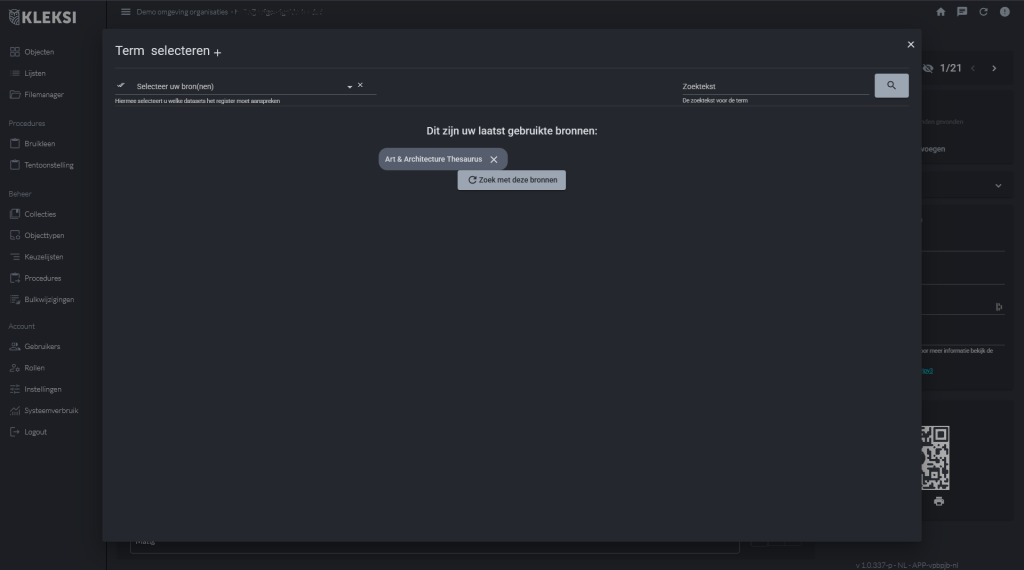The height and width of the screenshot is (570, 1024).
Task: Open Objecten in the sidebar
Action: (x=39, y=52)
